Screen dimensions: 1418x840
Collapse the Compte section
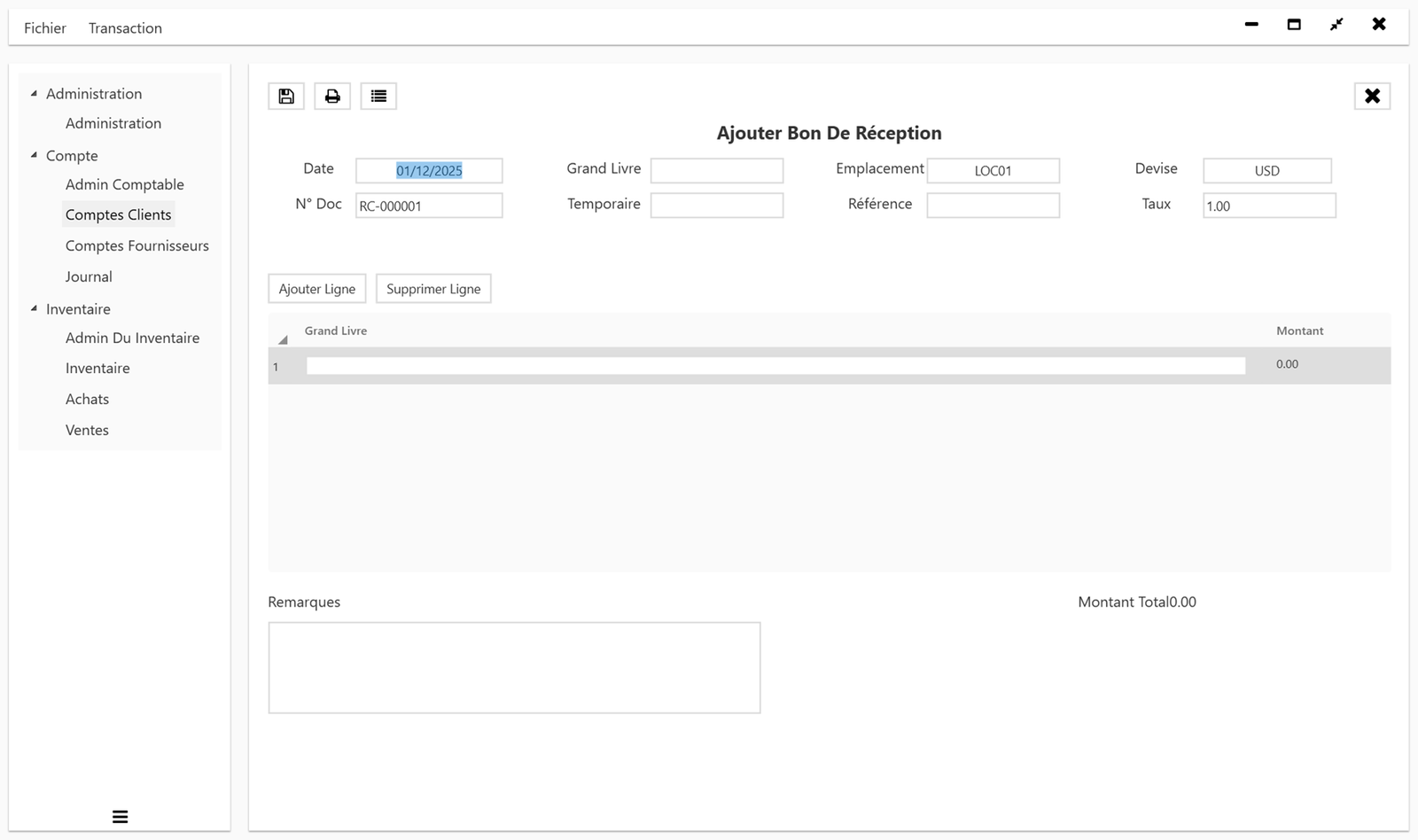34,154
